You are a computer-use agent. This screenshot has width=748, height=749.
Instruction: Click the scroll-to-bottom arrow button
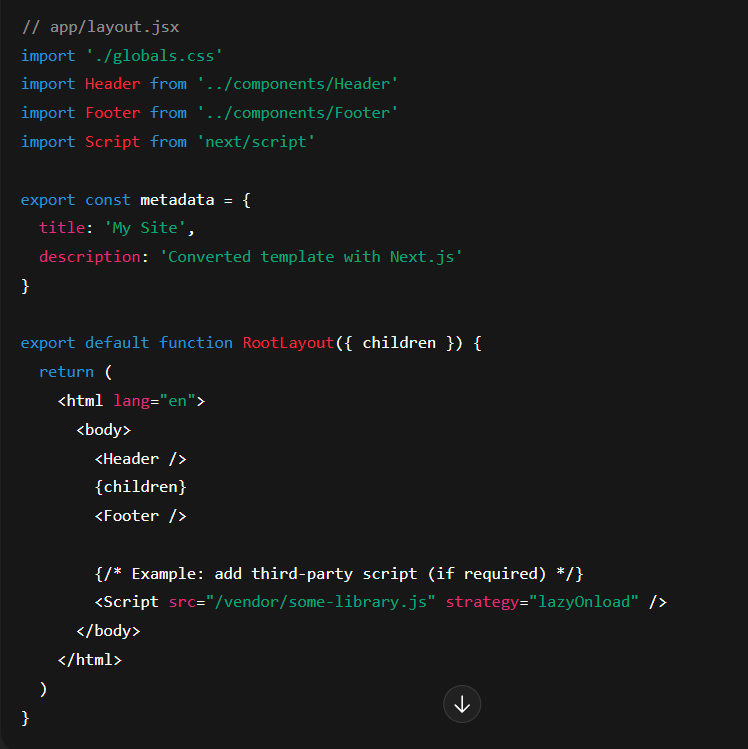coord(461,704)
